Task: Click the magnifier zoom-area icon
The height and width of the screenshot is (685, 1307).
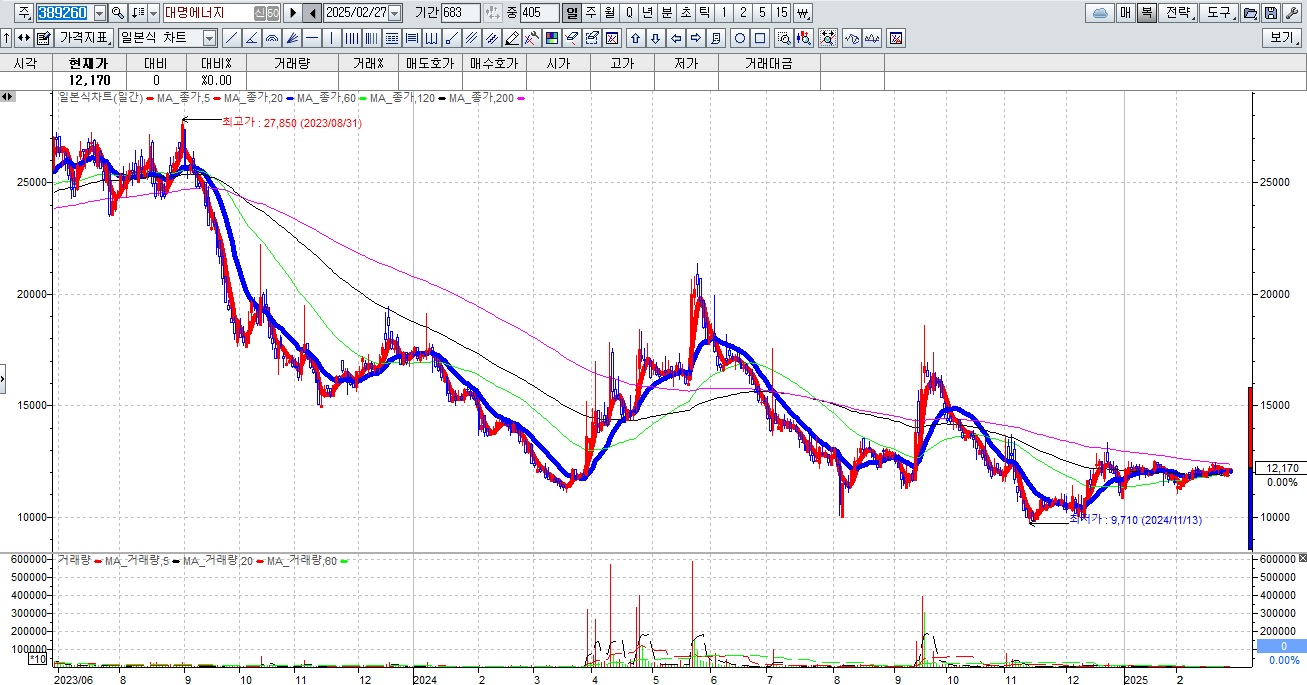Action: tap(784, 38)
